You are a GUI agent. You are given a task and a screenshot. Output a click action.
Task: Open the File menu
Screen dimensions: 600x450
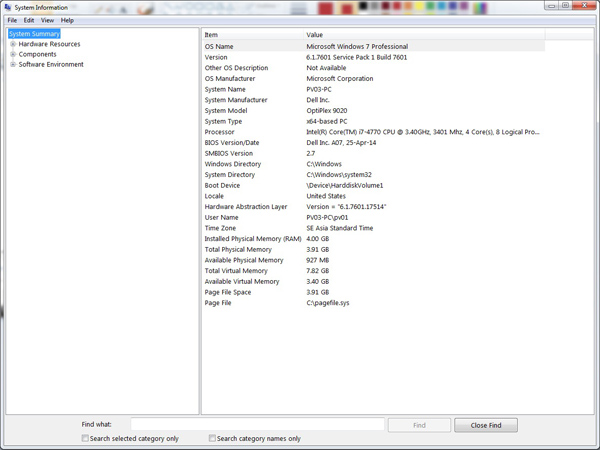[12, 20]
